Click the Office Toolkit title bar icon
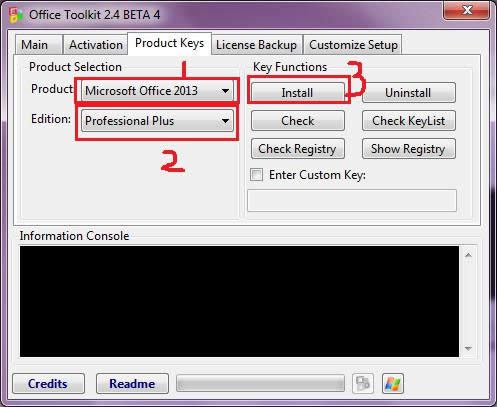 (16, 15)
